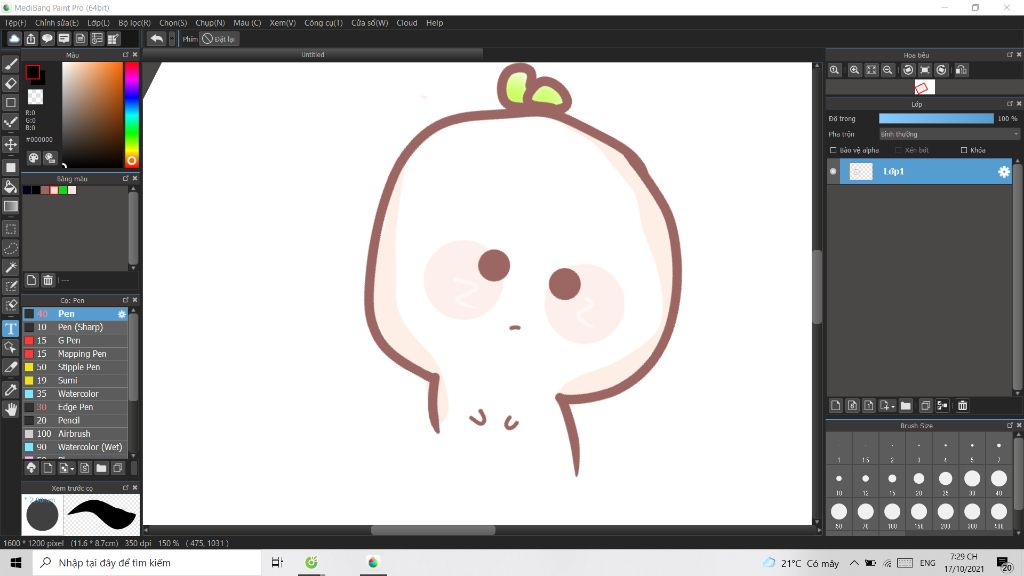This screenshot has height=576, width=1024.
Task: Open notification center on taskbar
Action: (x=1004, y=563)
